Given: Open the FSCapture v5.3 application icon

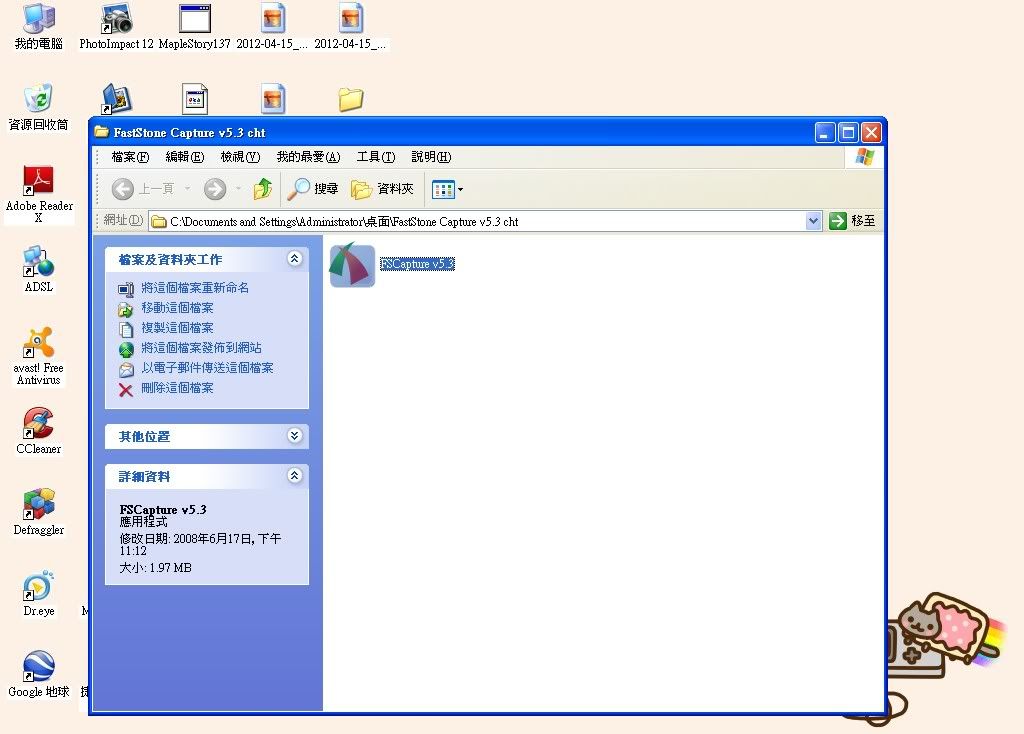Looking at the screenshot, I should pos(352,266).
